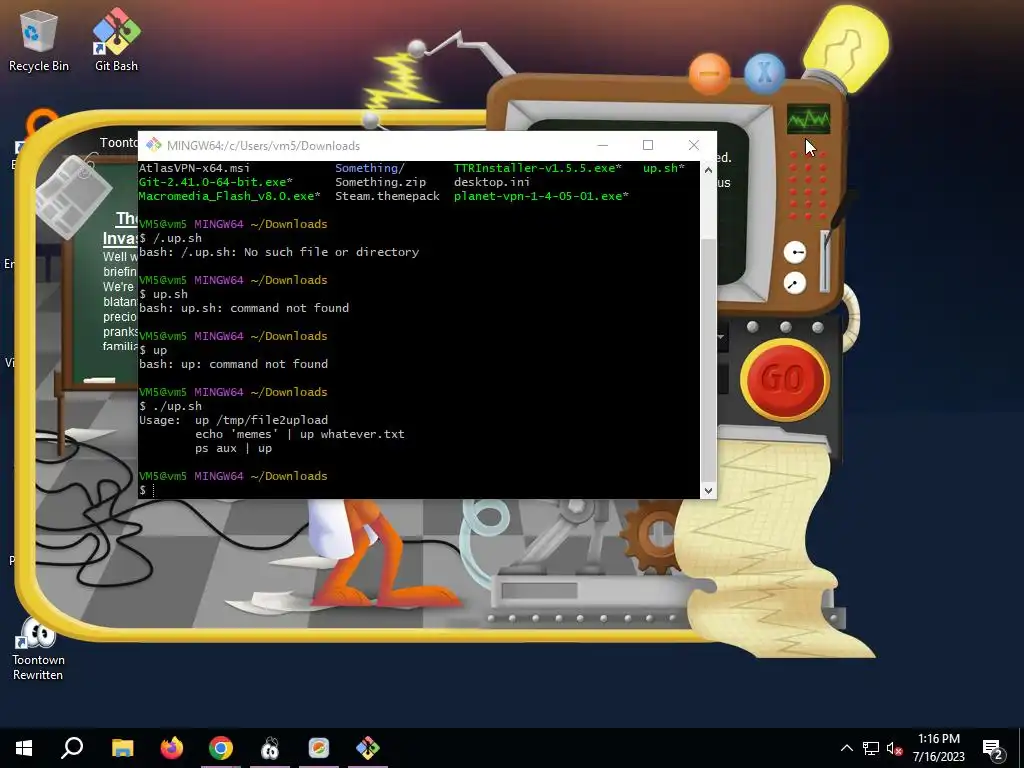
Task: Open File Explorer from taskbar
Action: tap(122, 748)
